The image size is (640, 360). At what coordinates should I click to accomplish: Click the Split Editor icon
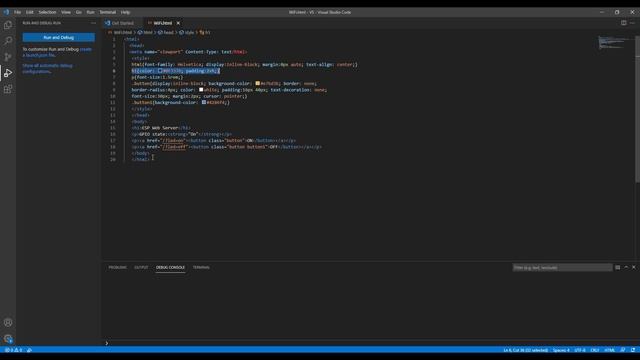(x=624, y=23)
